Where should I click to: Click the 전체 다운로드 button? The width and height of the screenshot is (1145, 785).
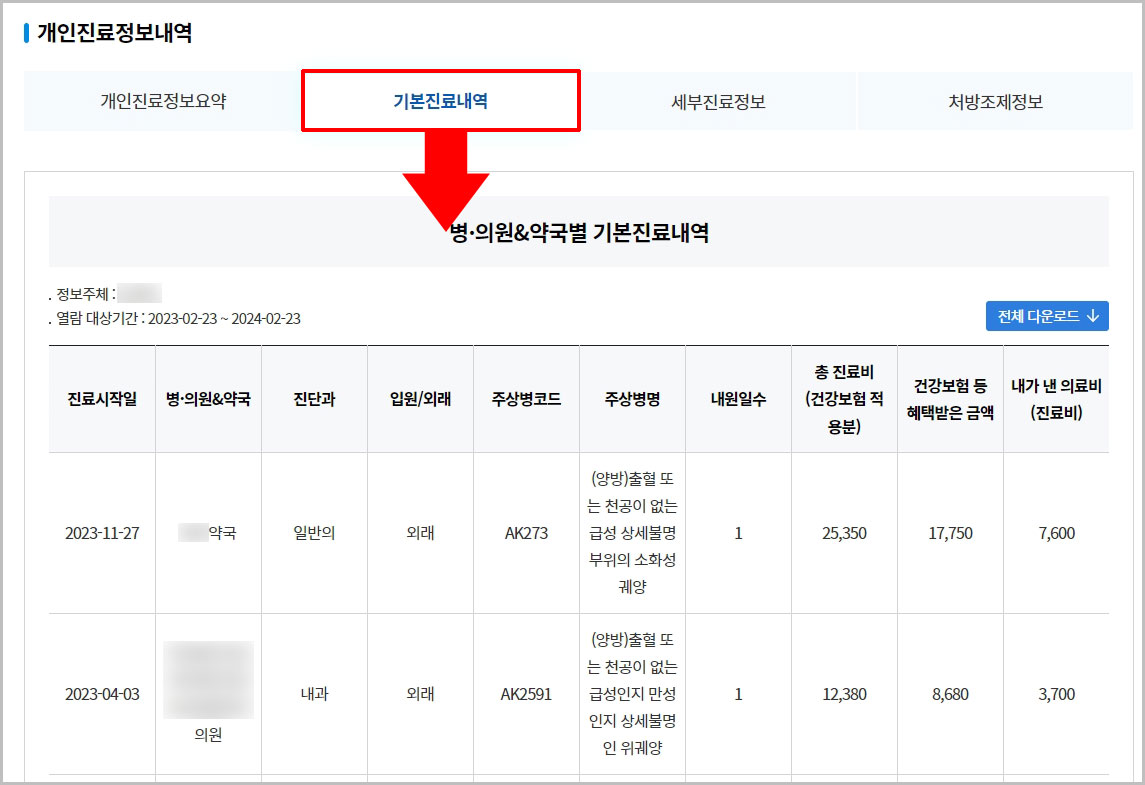point(1046,315)
